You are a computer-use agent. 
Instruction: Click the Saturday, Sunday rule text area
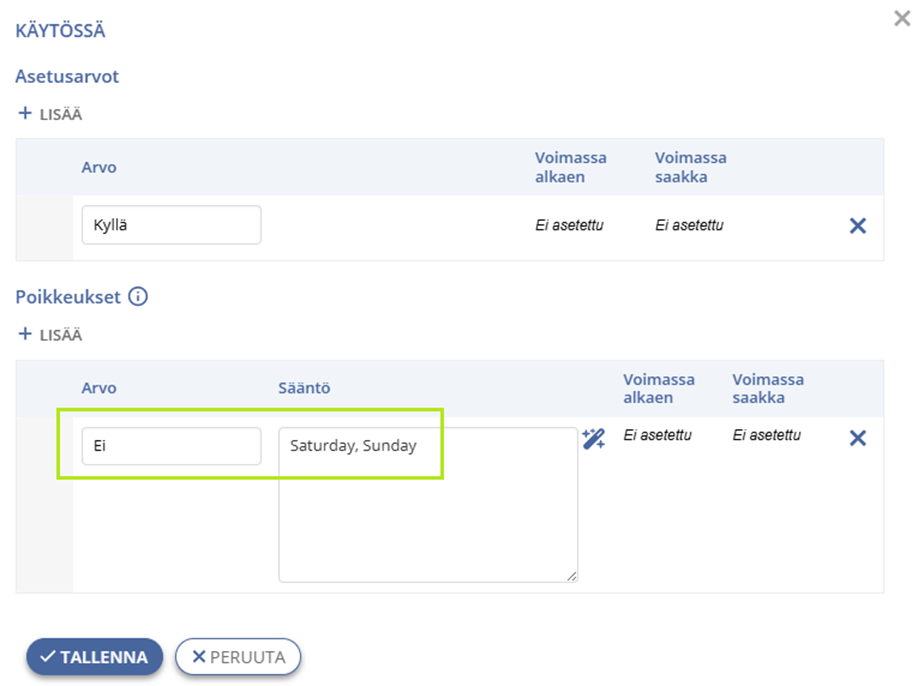[x=428, y=505]
